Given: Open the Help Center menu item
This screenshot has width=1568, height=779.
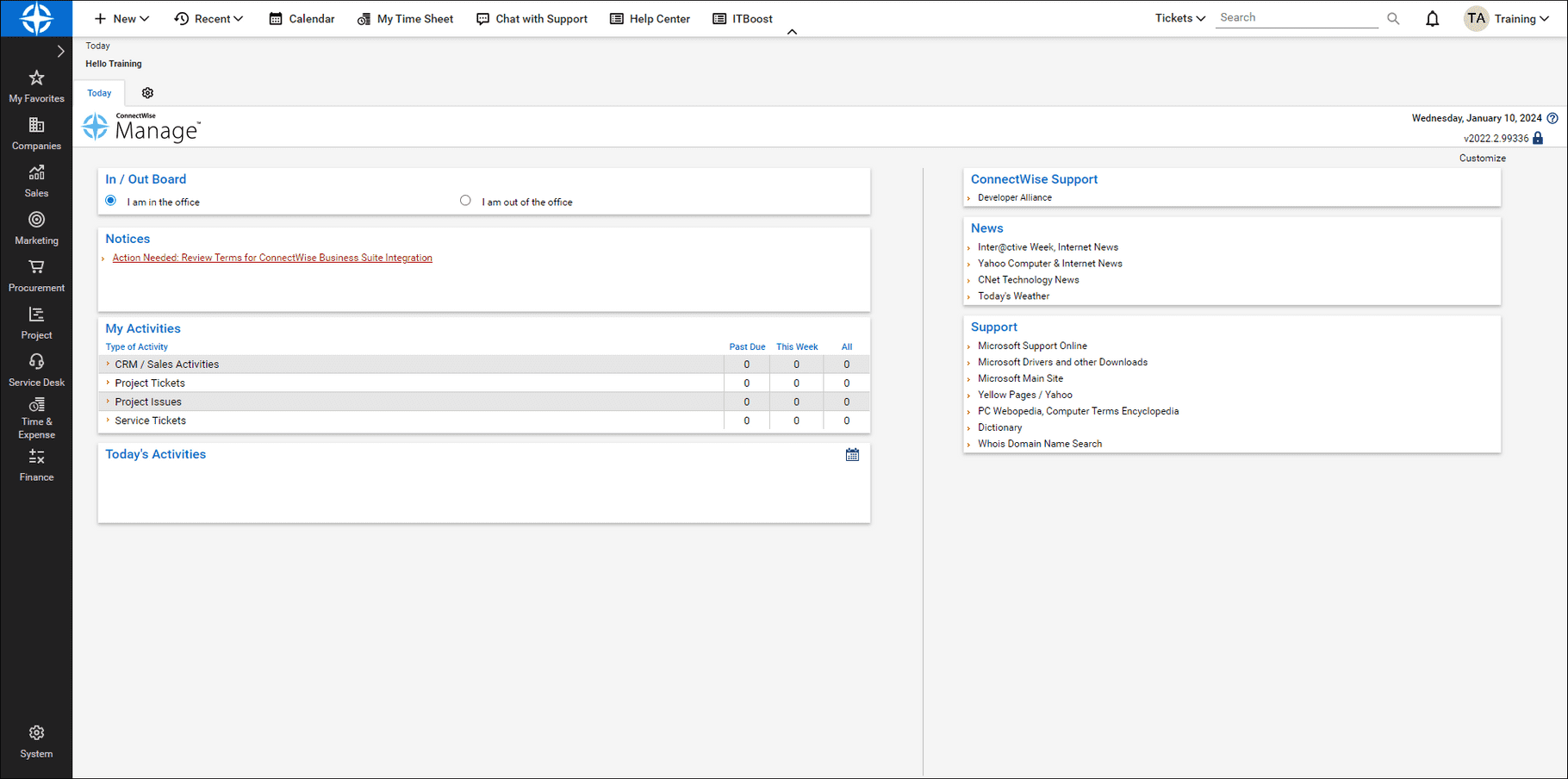Looking at the screenshot, I should click(650, 18).
